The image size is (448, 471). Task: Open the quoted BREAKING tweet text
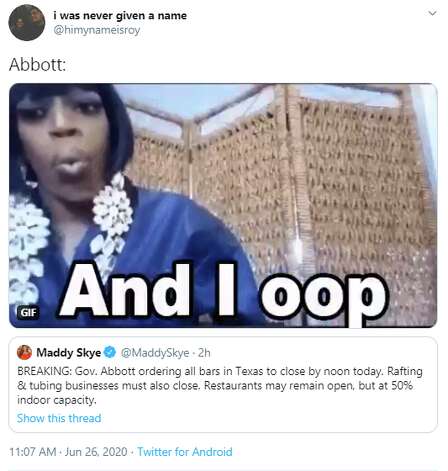220,385
